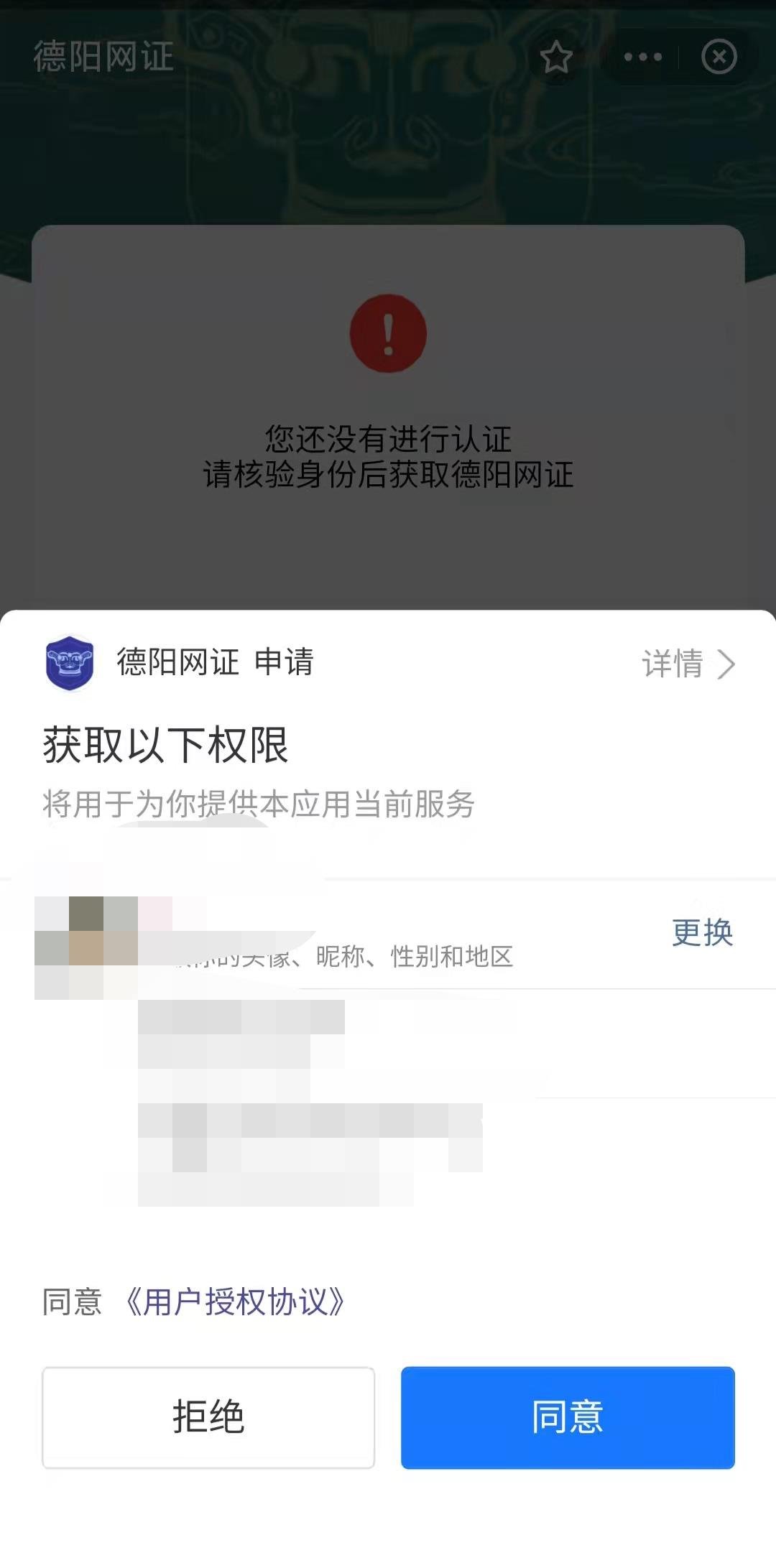Tap the 德阳网证 shield logo icon

(x=70, y=663)
